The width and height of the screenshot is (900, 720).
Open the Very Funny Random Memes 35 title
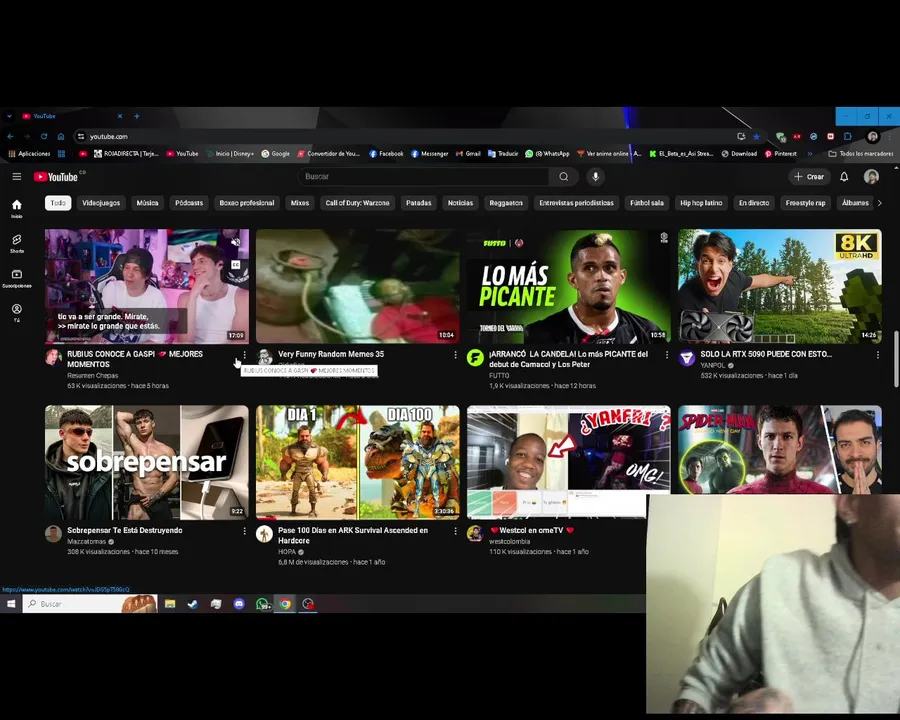click(x=331, y=354)
